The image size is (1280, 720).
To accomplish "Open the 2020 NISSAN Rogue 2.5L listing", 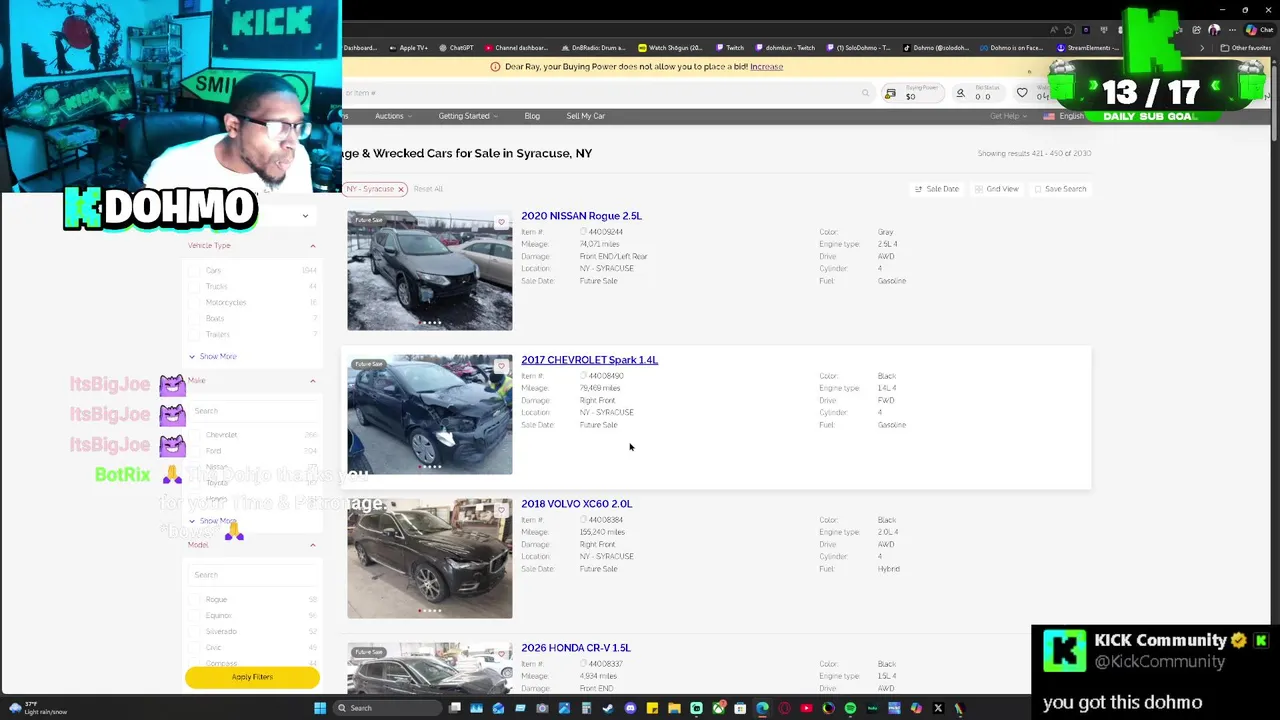I will pyautogui.click(x=581, y=216).
